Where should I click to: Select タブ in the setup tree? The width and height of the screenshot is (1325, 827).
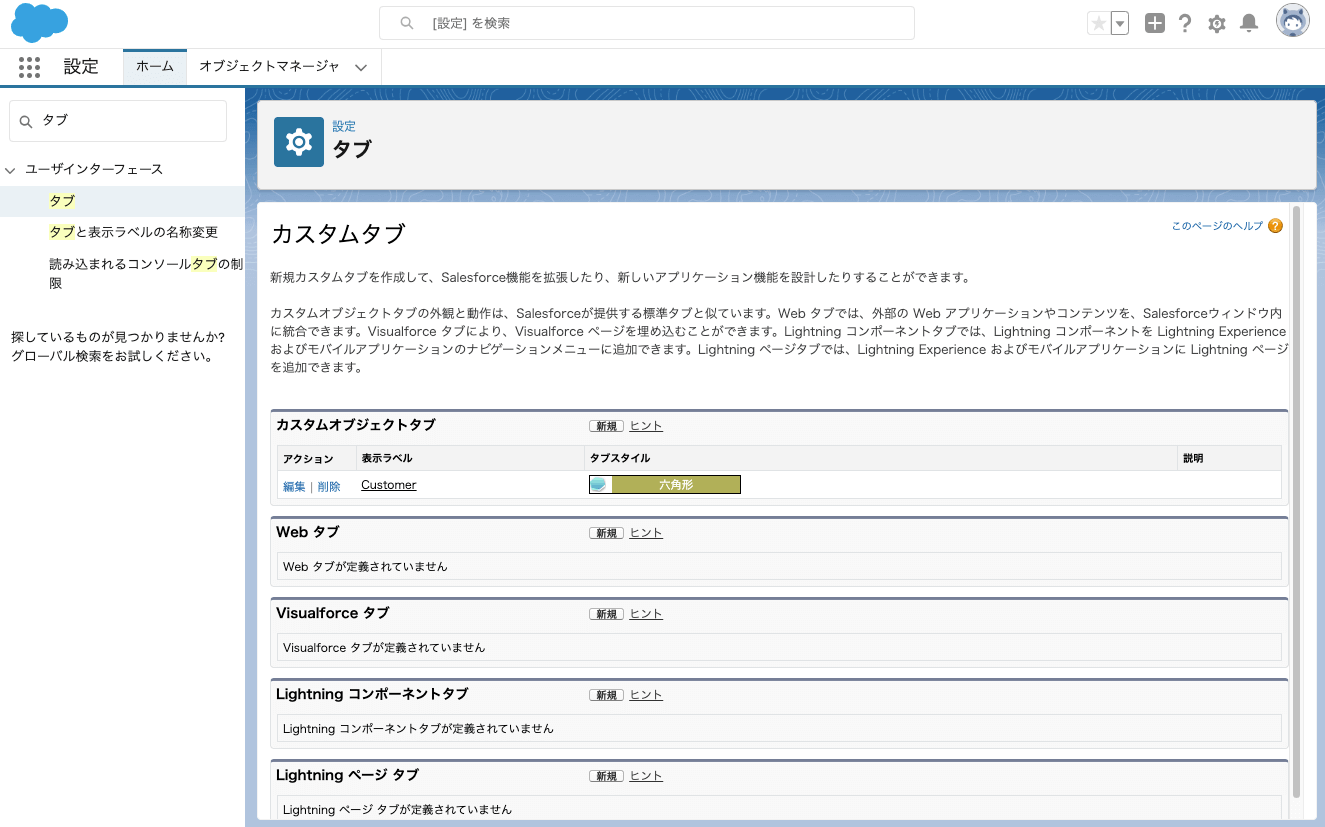(62, 201)
